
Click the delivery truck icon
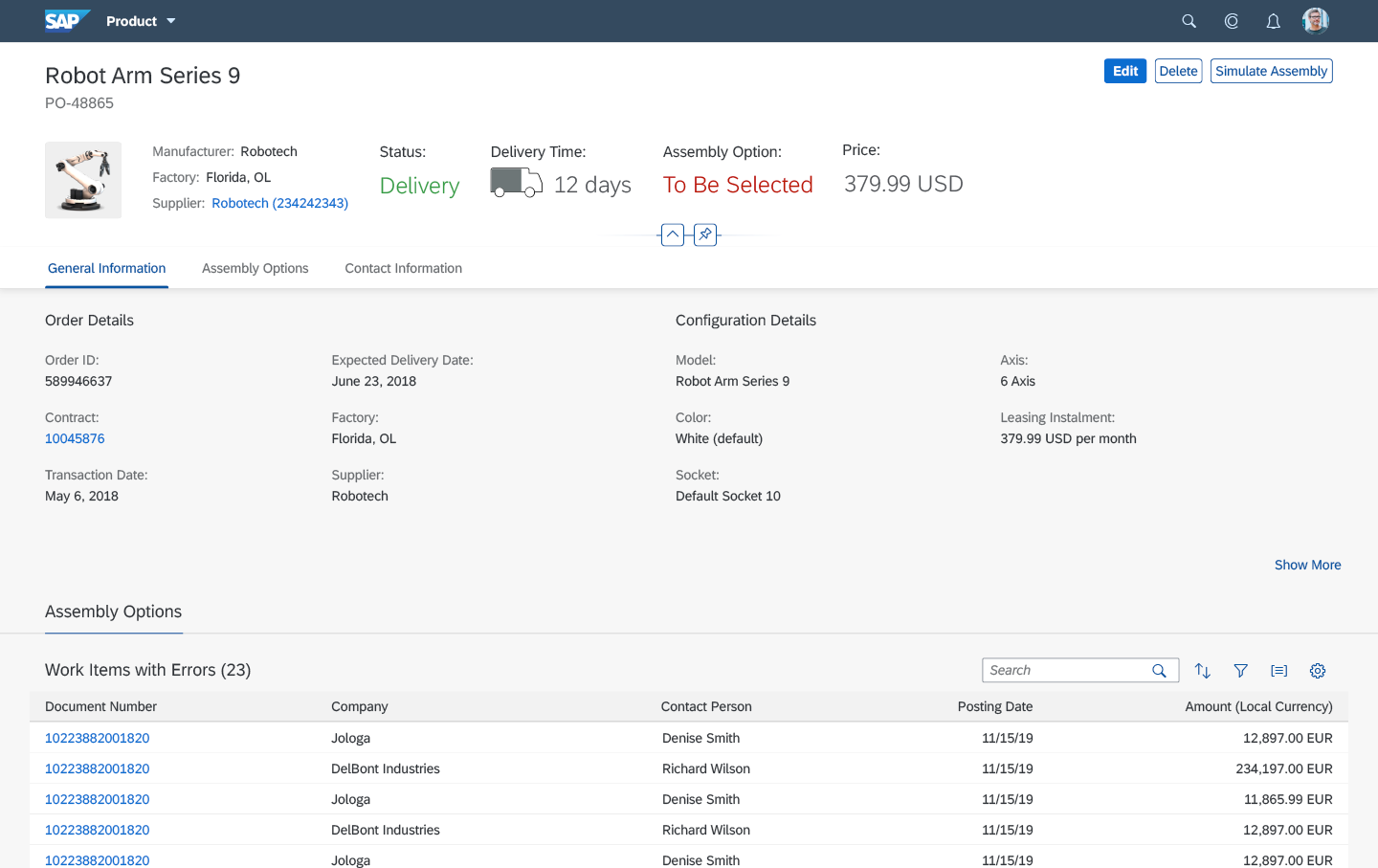coord(516,183)
